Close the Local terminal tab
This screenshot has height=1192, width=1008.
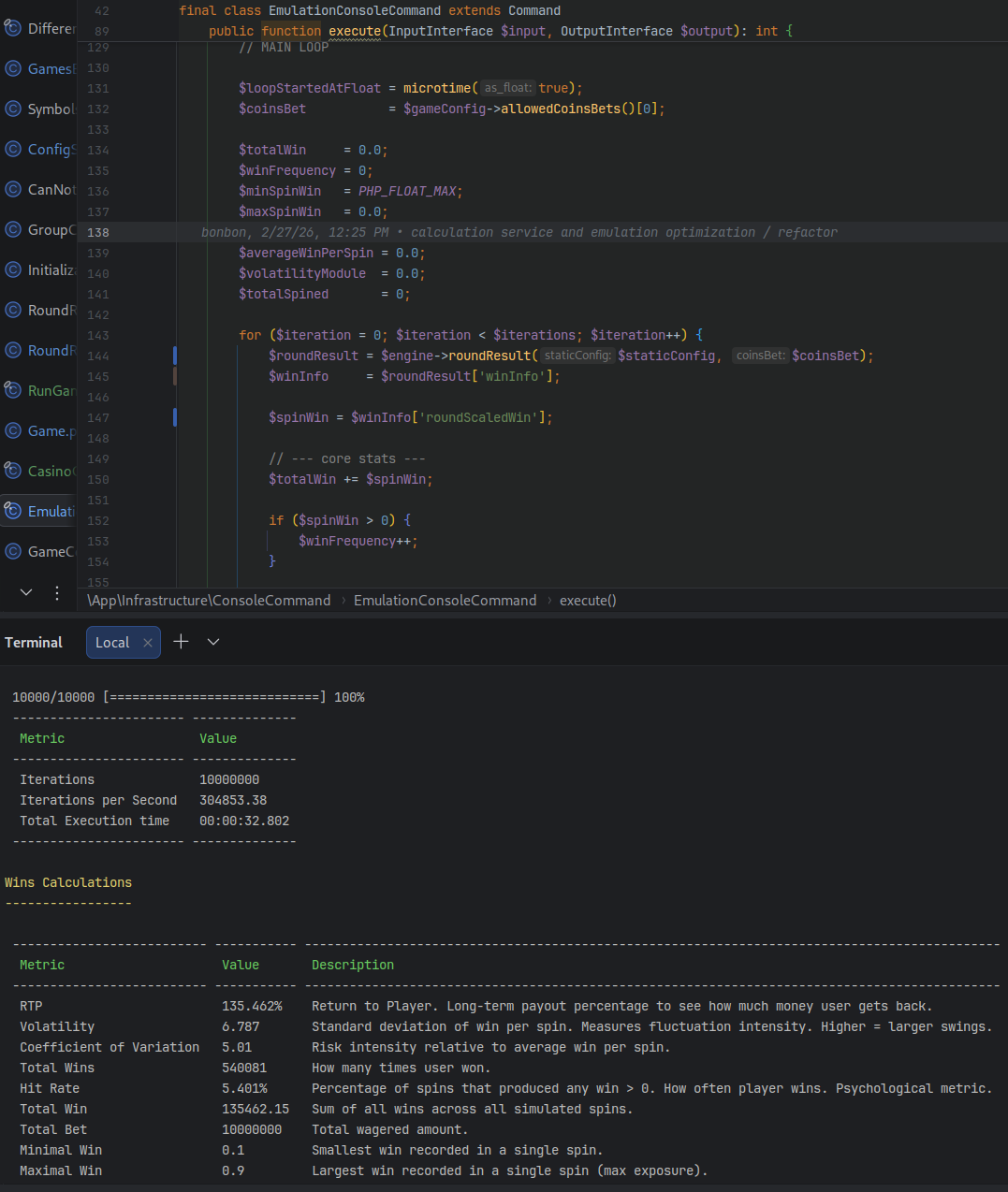point(147,643)
